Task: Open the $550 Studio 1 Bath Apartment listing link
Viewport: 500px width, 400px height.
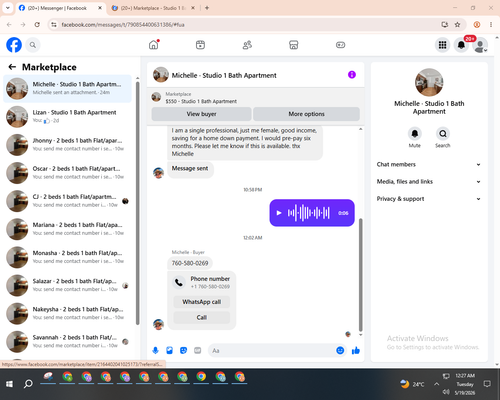Action: 201,101
